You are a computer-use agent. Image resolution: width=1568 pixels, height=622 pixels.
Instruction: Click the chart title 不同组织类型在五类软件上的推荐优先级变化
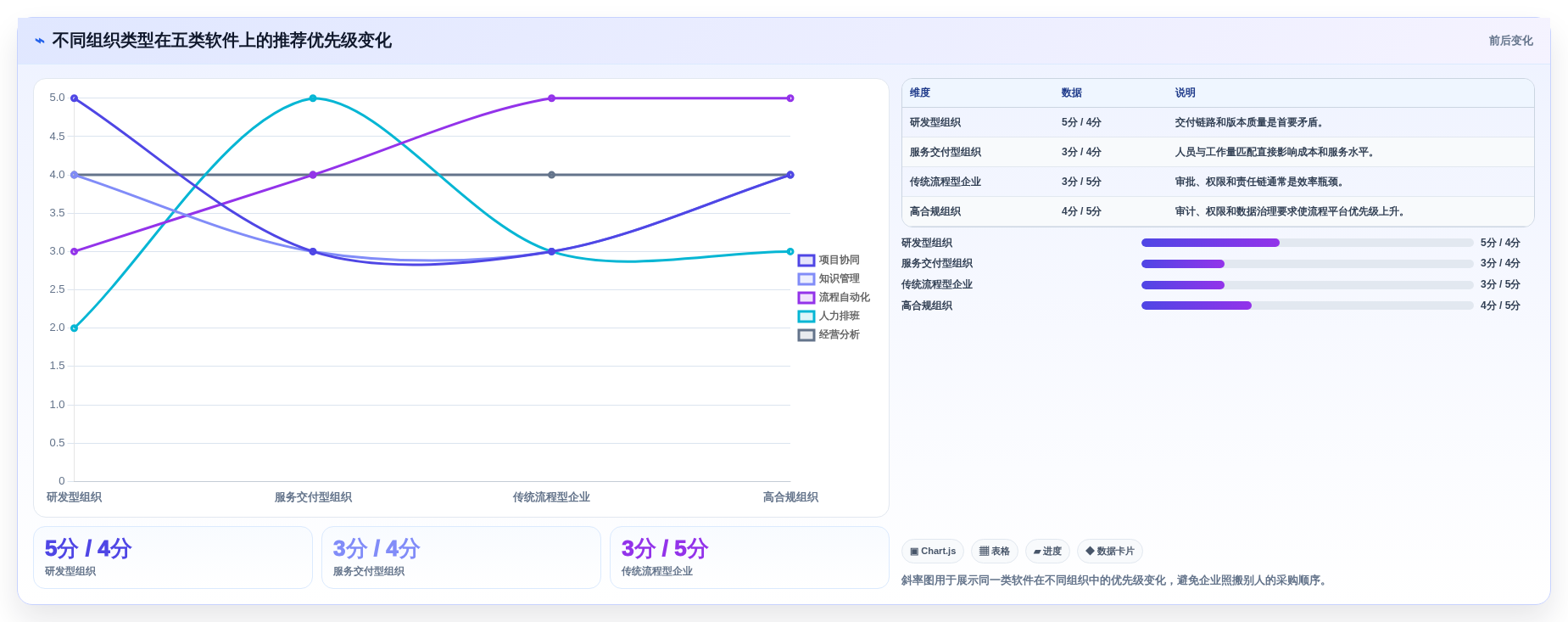pos(221,41)
